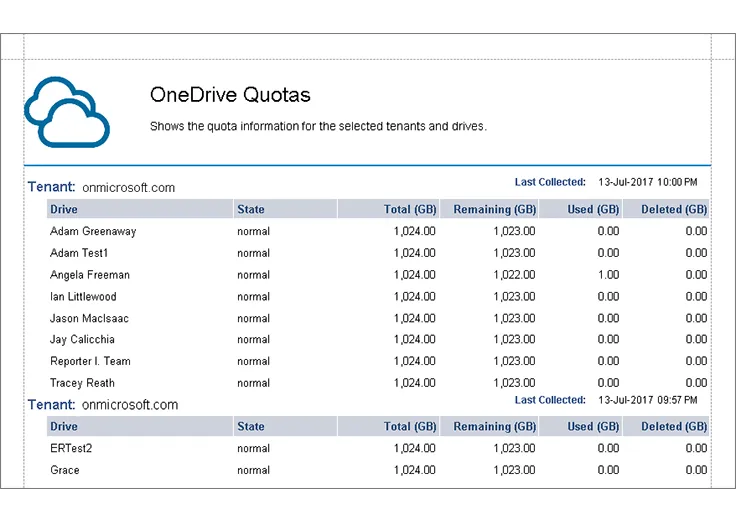Select the 13-Jul-2017 09:57 PM collection timestamp
The width and height of the screenshot is (736, 522).
(648, 400)
